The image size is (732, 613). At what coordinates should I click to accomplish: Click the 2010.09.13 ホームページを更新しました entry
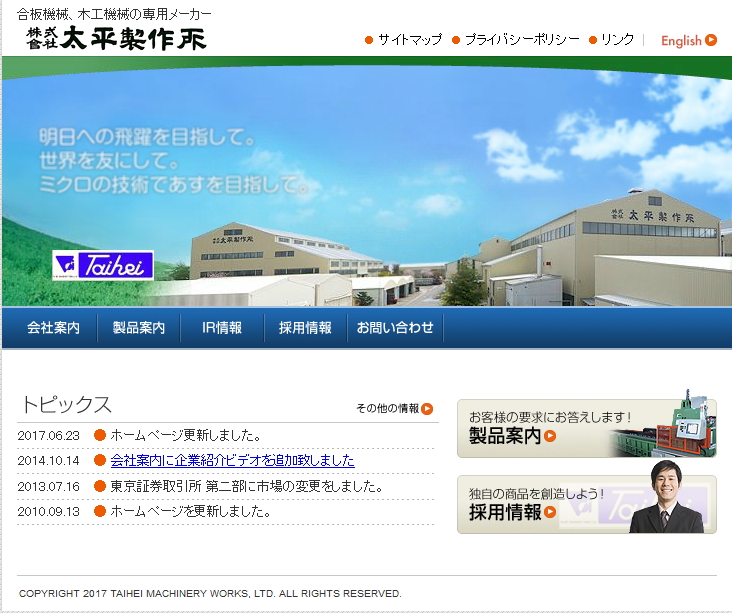point(190,512)
